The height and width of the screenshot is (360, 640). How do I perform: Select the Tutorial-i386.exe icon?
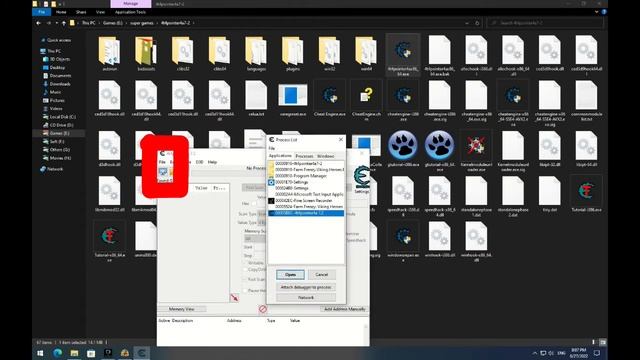[586, 191]
